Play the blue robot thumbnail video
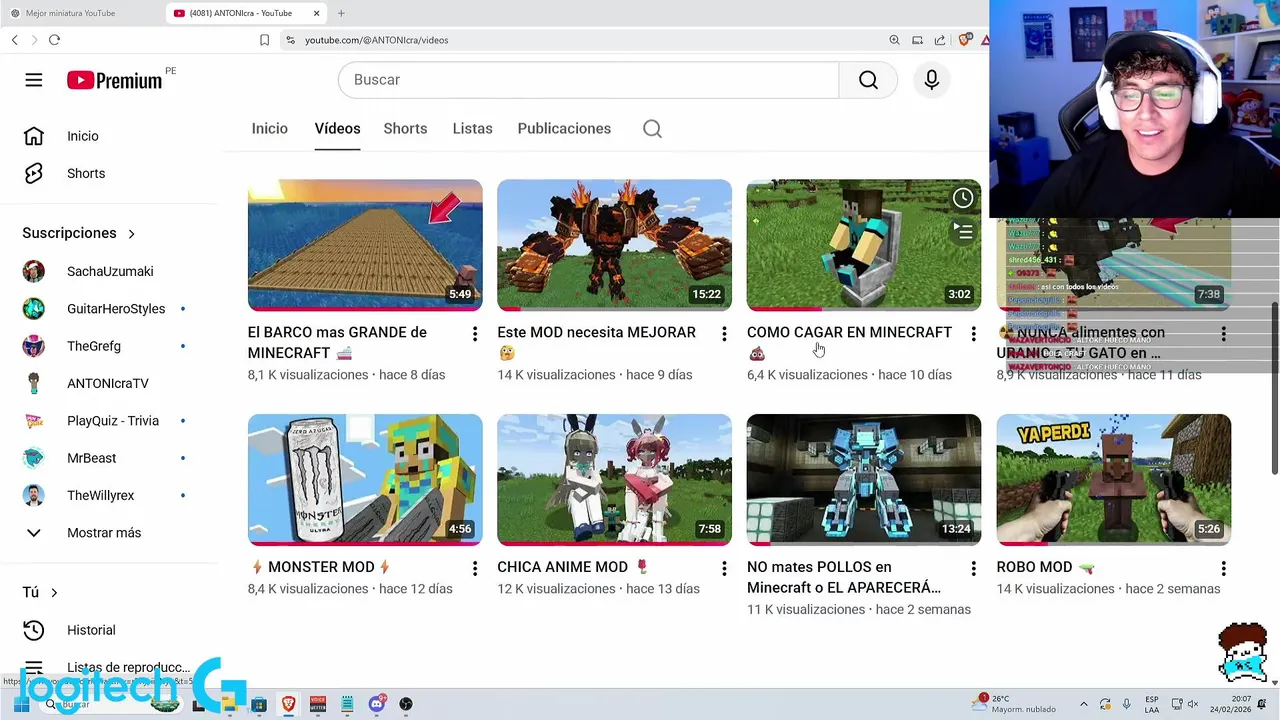This screenshot has width=1280, height=720. click(x=864, y=480)
